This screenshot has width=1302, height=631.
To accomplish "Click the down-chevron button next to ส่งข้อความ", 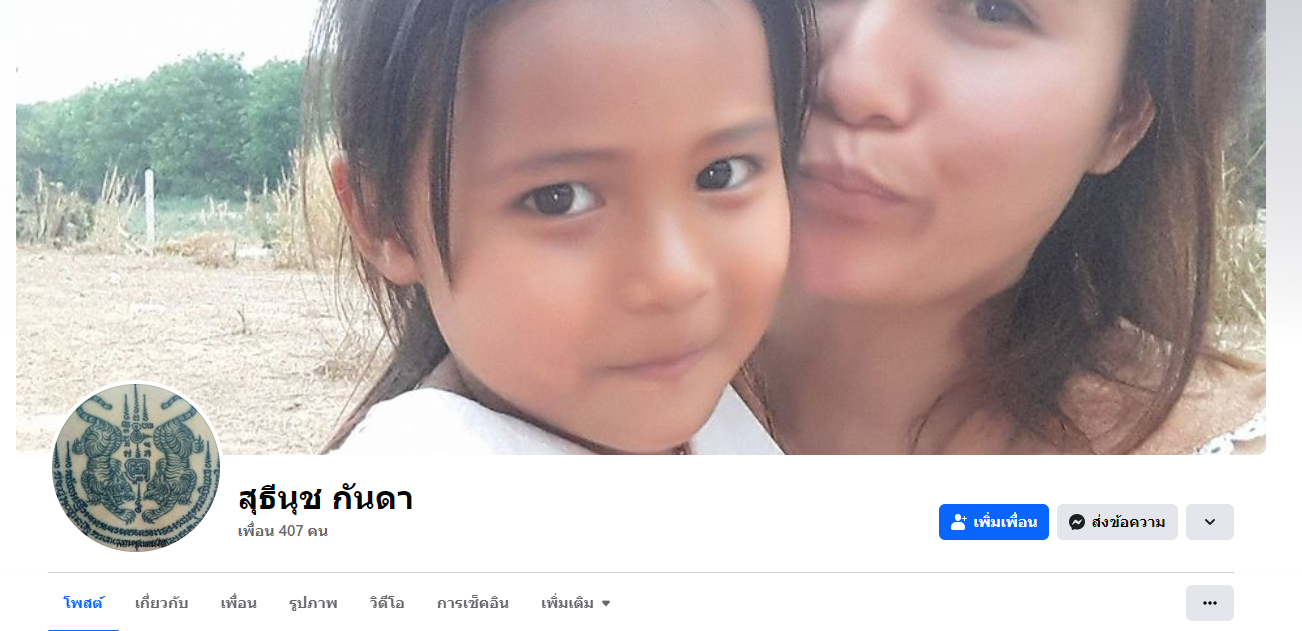I will pos(1210,522).
